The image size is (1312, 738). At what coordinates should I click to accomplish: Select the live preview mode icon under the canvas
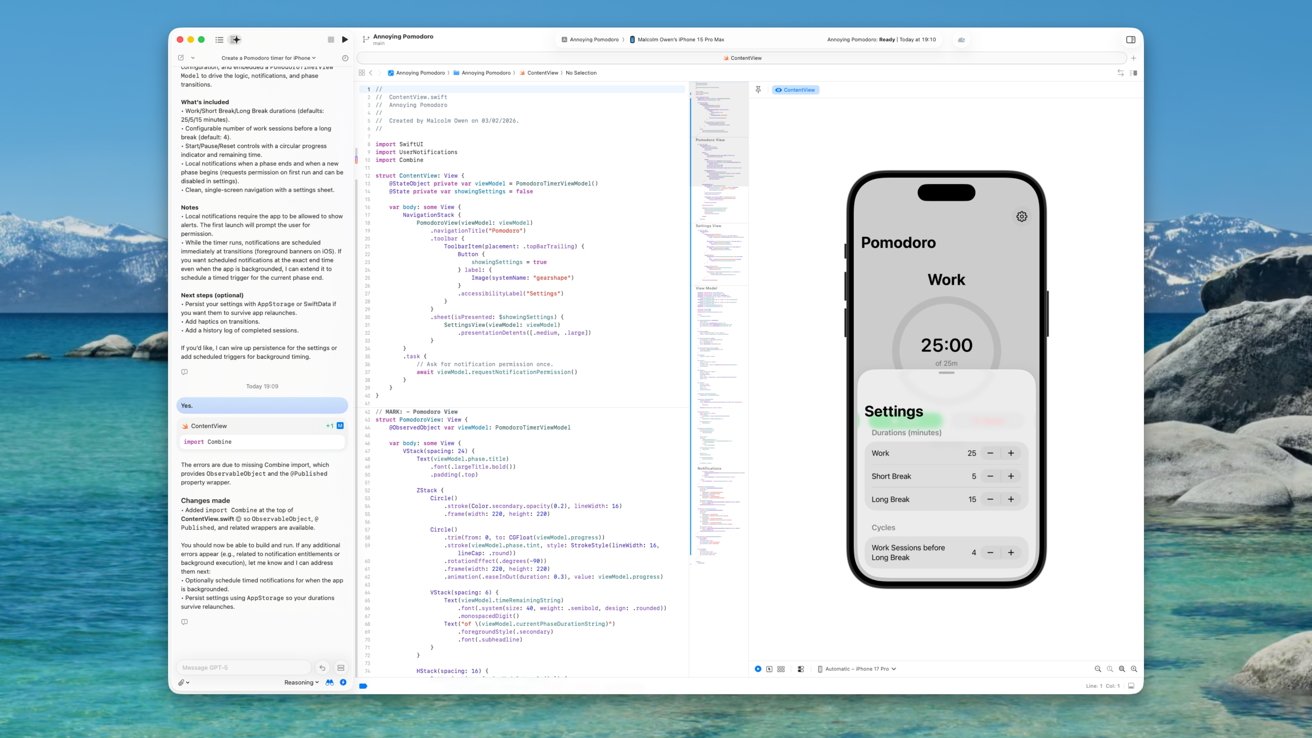coord(757,669)
